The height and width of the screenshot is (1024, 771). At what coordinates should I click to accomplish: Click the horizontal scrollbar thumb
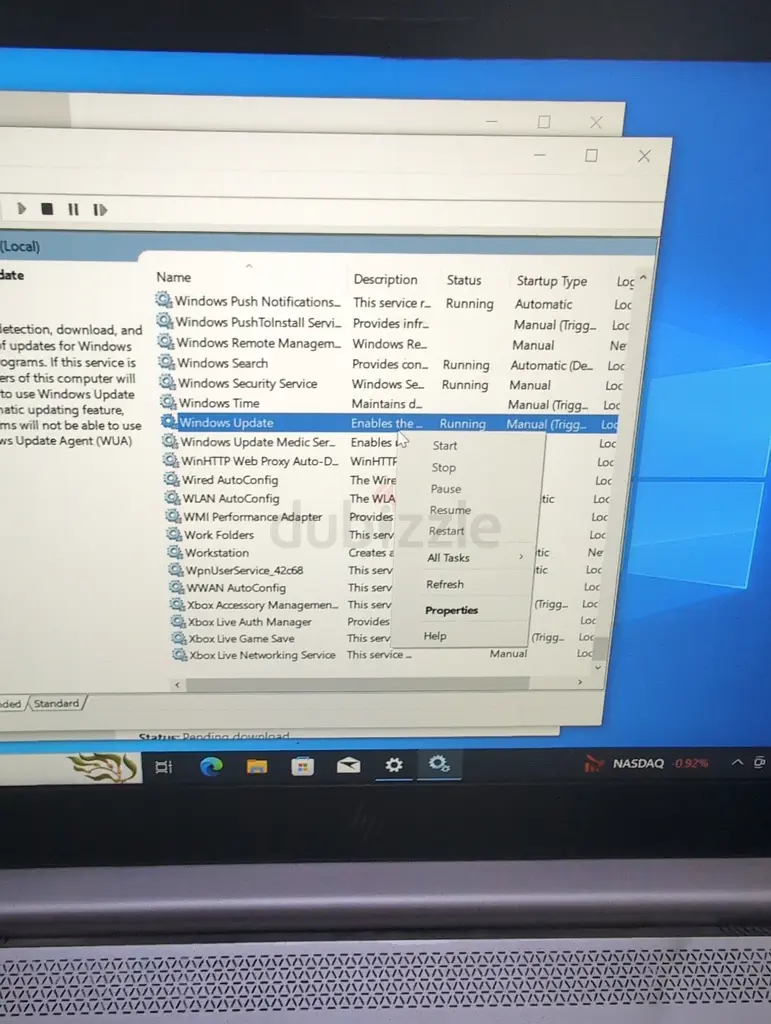pyautogui.click(x=357, y=683)
